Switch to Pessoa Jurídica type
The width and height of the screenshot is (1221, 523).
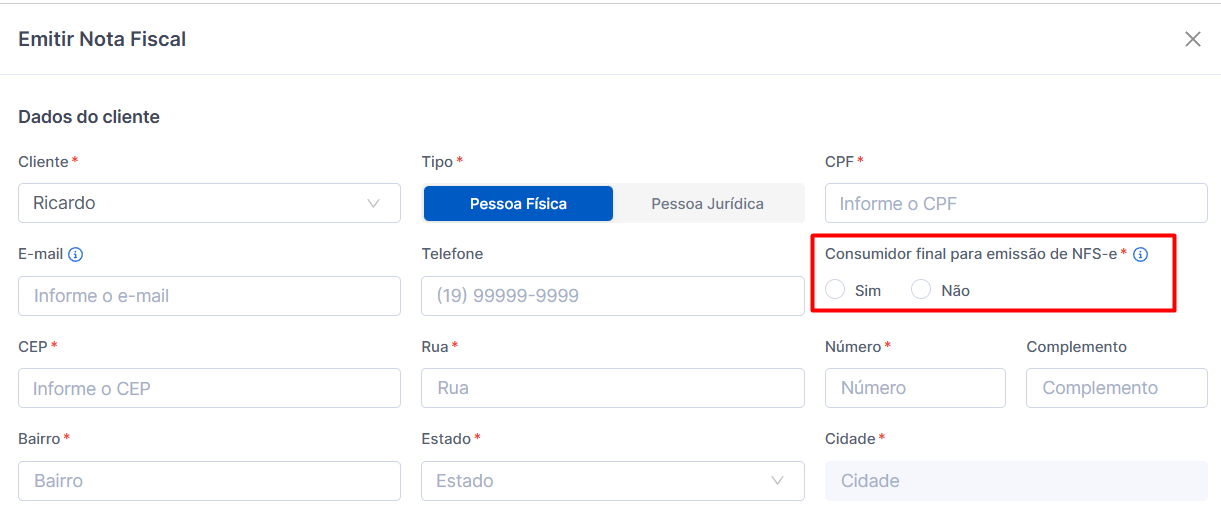click(707, 203)
